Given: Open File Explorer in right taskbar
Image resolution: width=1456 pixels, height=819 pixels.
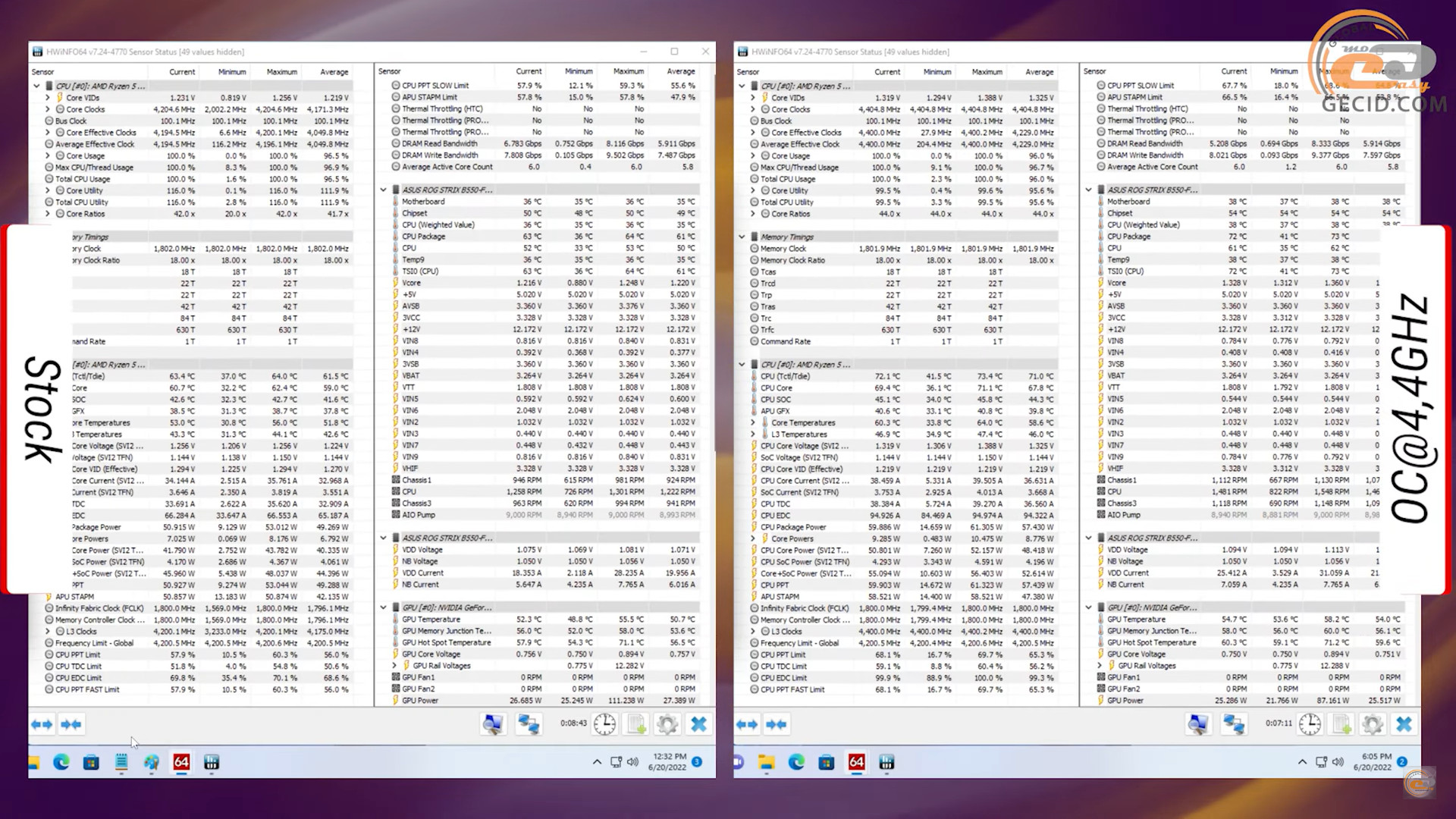Looking at the screenshot, I should point(766,762).
